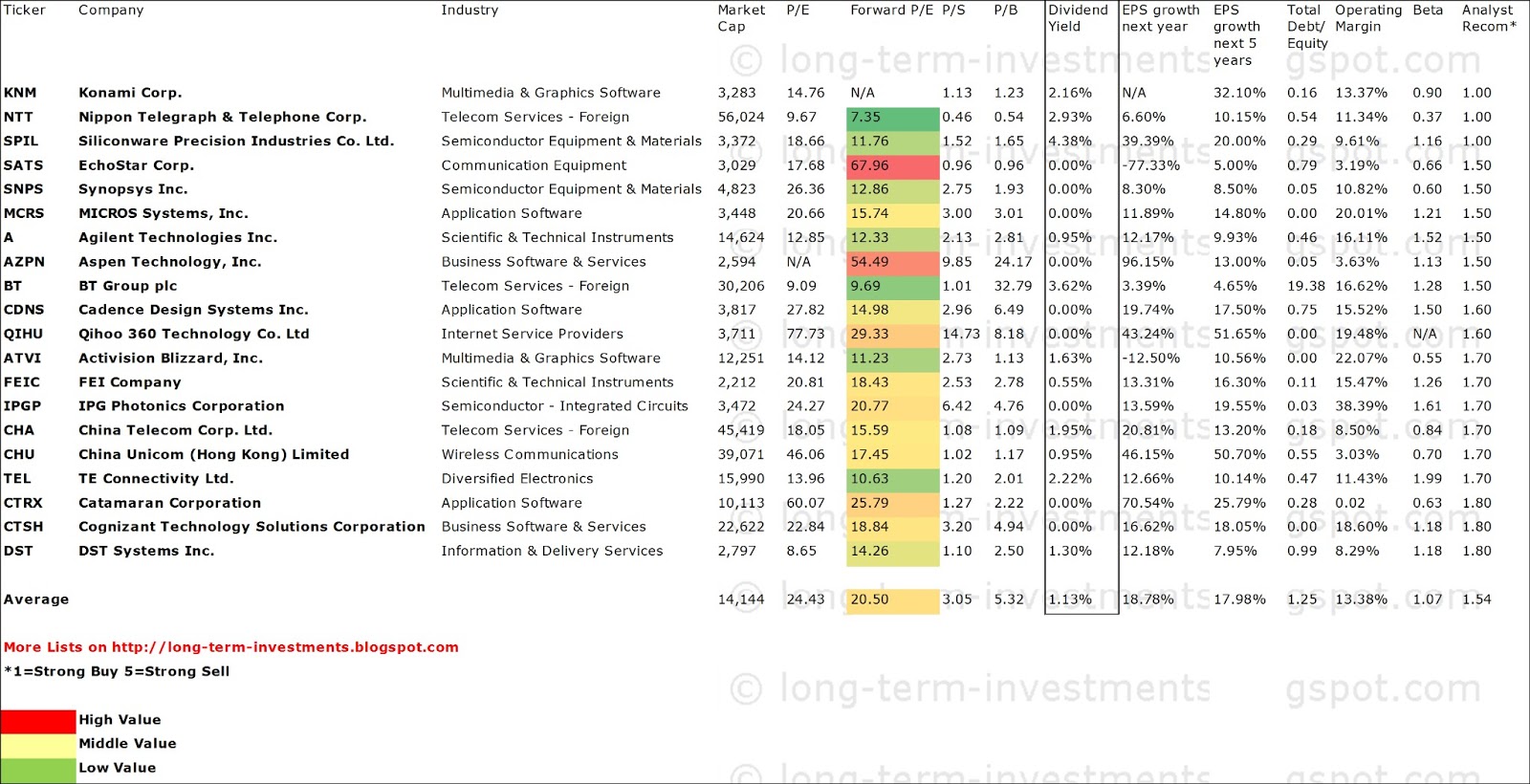Click Communication Equipment industry cell
The image size is (1530, 784).
[534, 165]
